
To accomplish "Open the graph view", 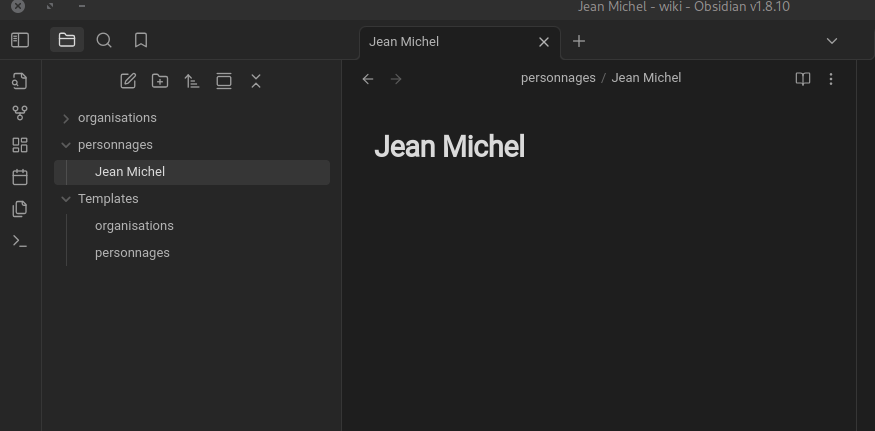I will [20, 113].
